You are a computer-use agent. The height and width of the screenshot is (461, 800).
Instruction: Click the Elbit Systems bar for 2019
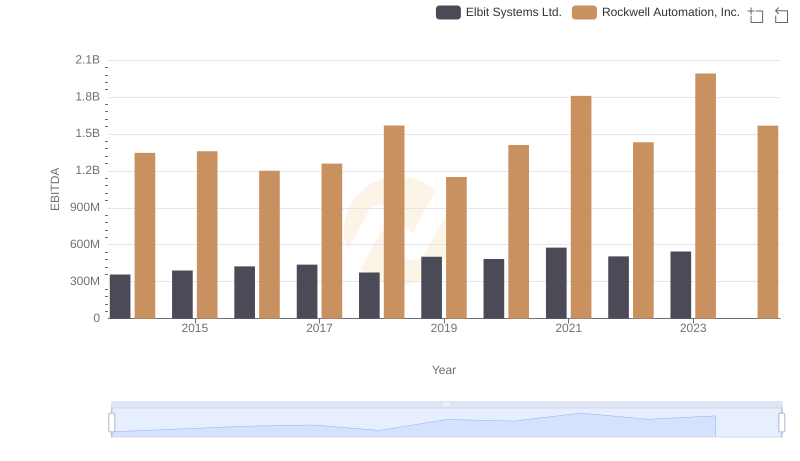pyautogui.click(x=432, y=288)
